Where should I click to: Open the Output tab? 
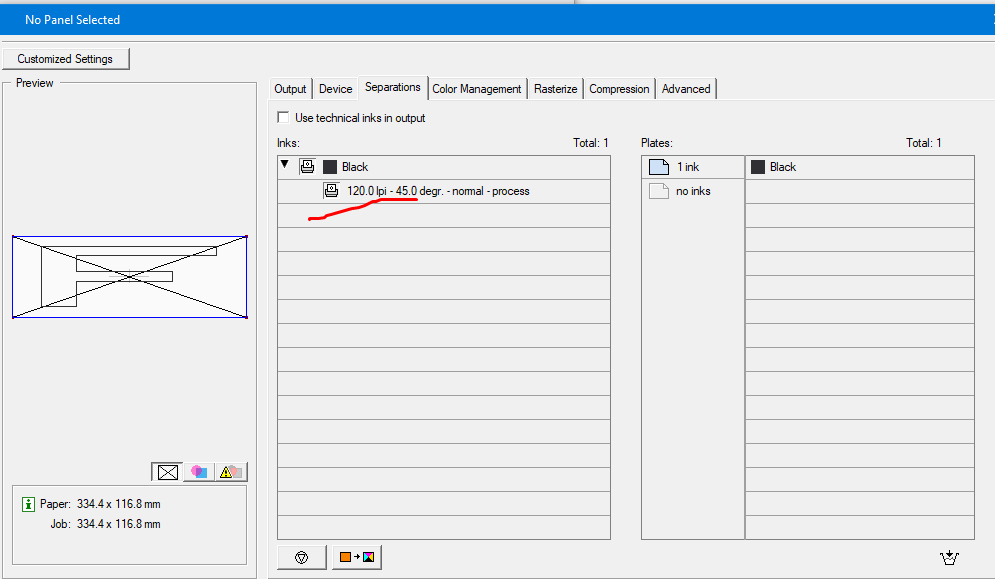point(290,89)
